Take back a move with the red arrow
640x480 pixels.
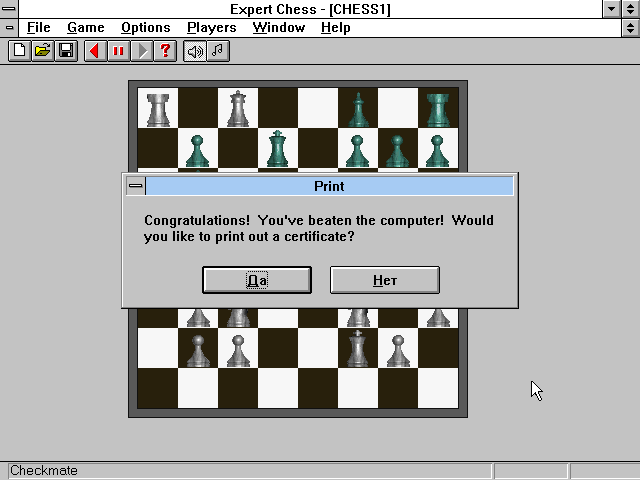coord(96,51)
